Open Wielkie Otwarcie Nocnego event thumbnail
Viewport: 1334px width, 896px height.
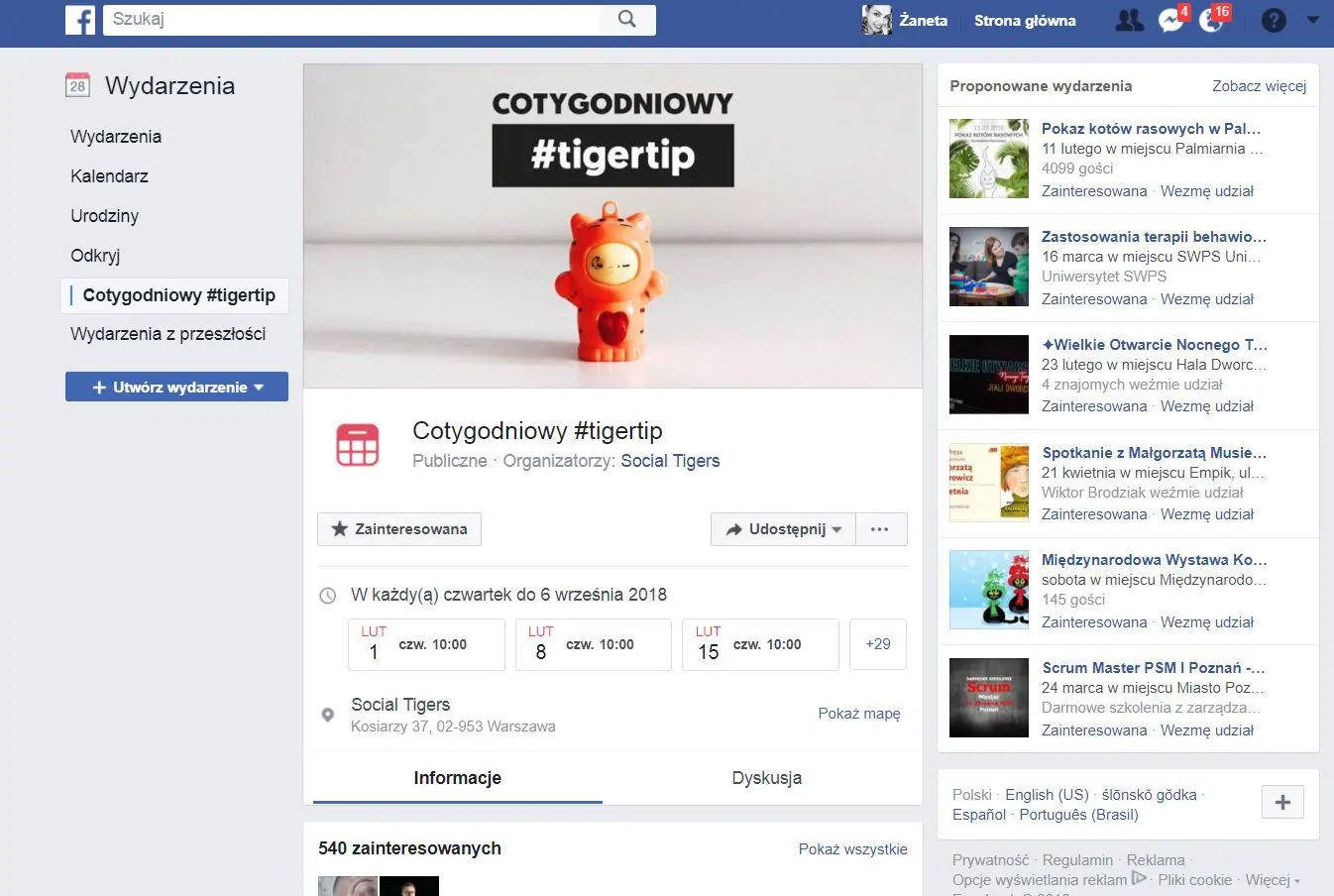pos(989,374)
